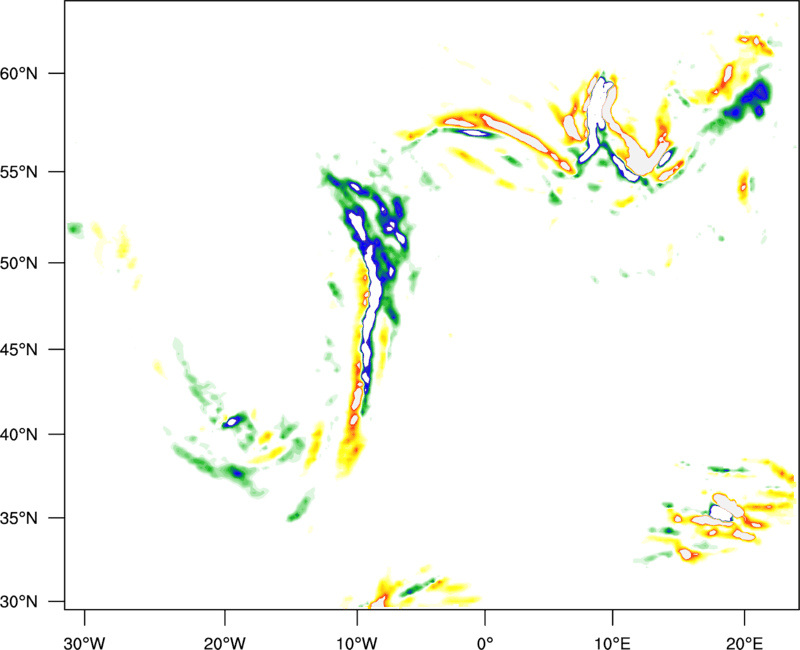This screenshot has height=650, width=800.
Task: Click the 40°N latitude label
Action: [19, 434]
